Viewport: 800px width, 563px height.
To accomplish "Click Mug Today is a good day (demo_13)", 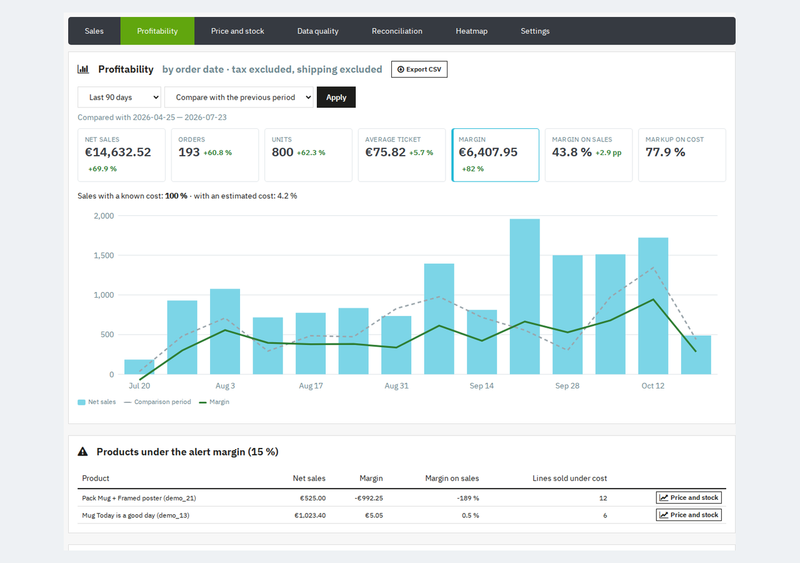I will [136, 516].
